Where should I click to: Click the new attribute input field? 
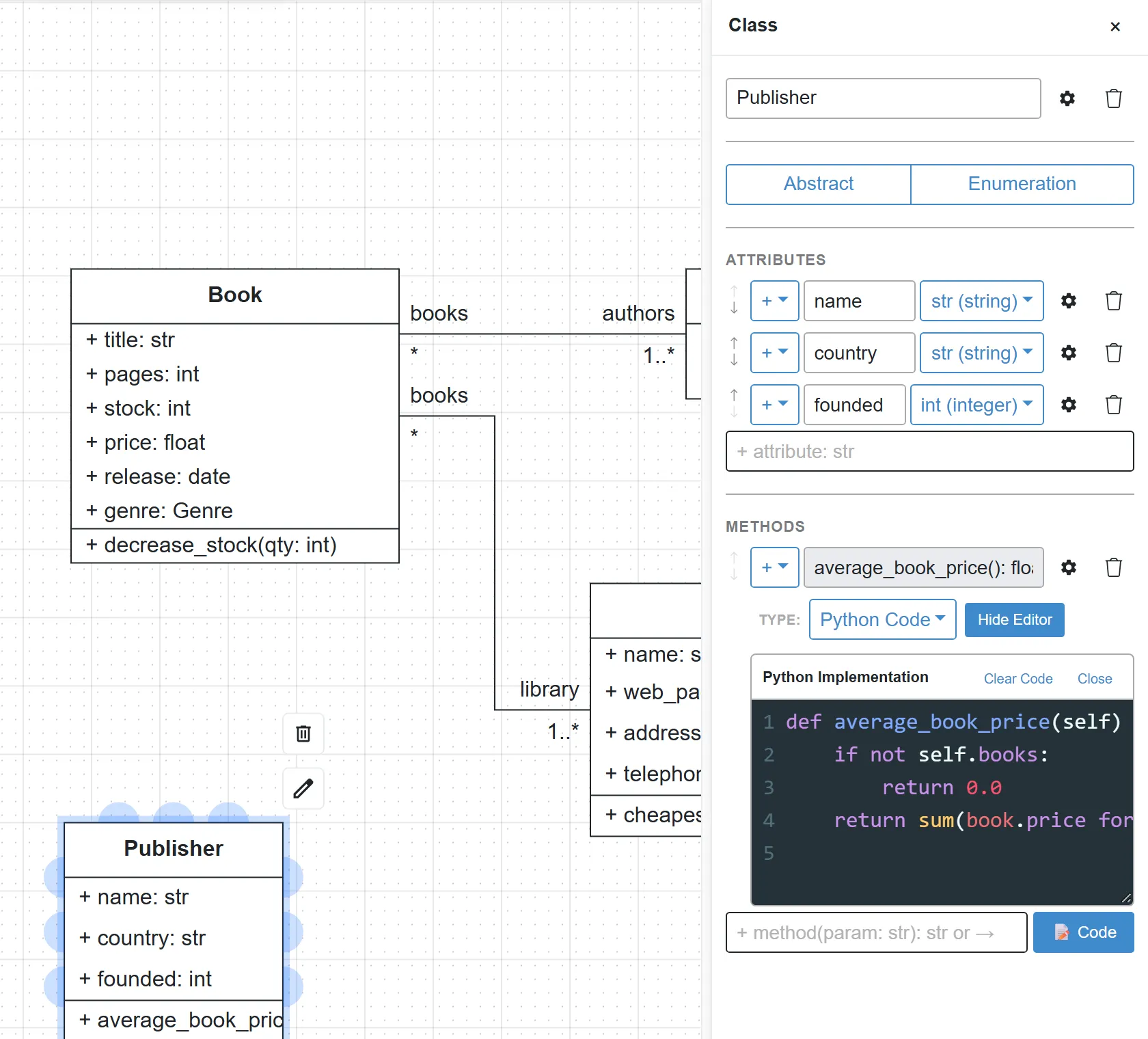[x=930, y=451]
